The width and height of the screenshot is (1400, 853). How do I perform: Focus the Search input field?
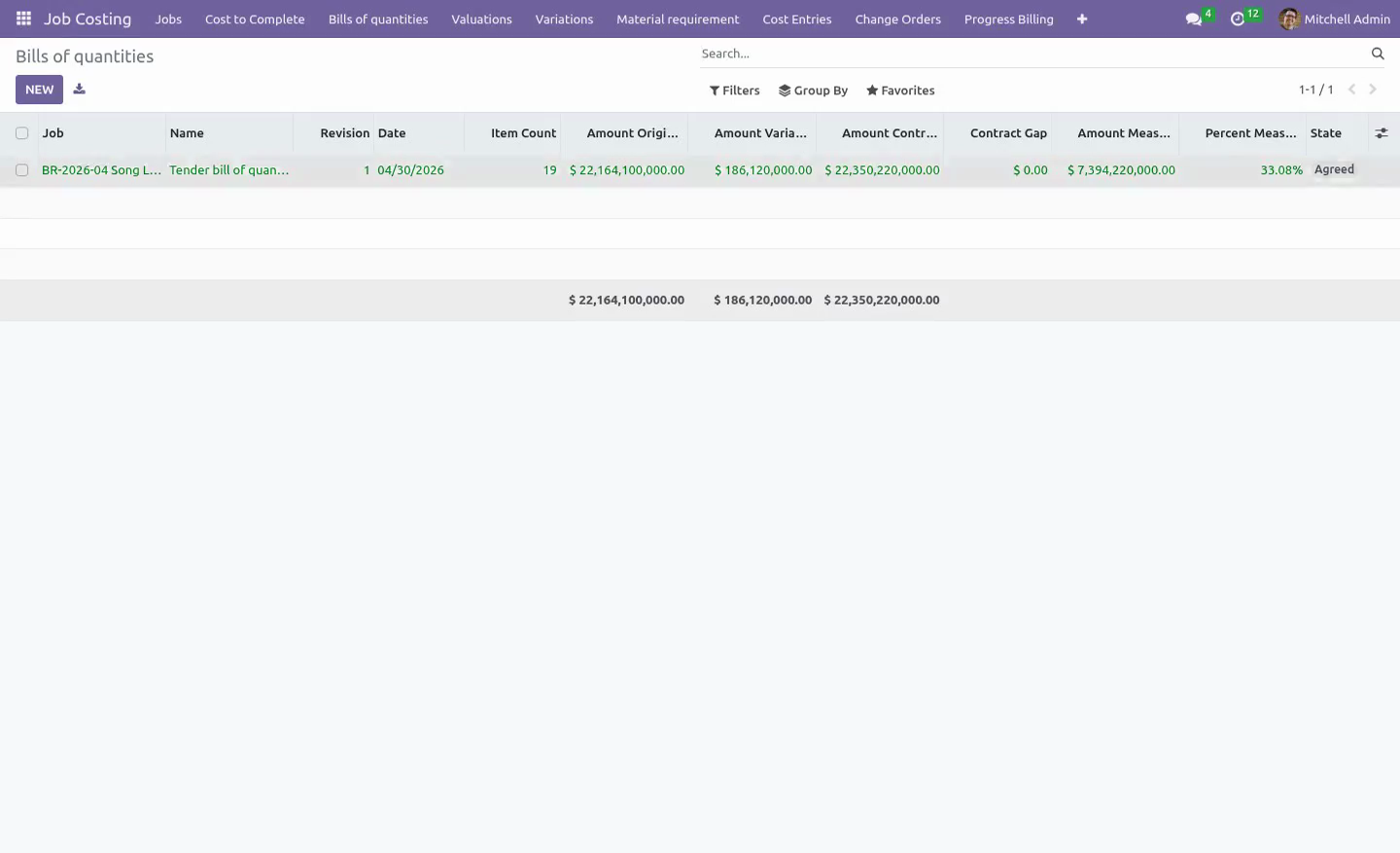coord(1031,53)
